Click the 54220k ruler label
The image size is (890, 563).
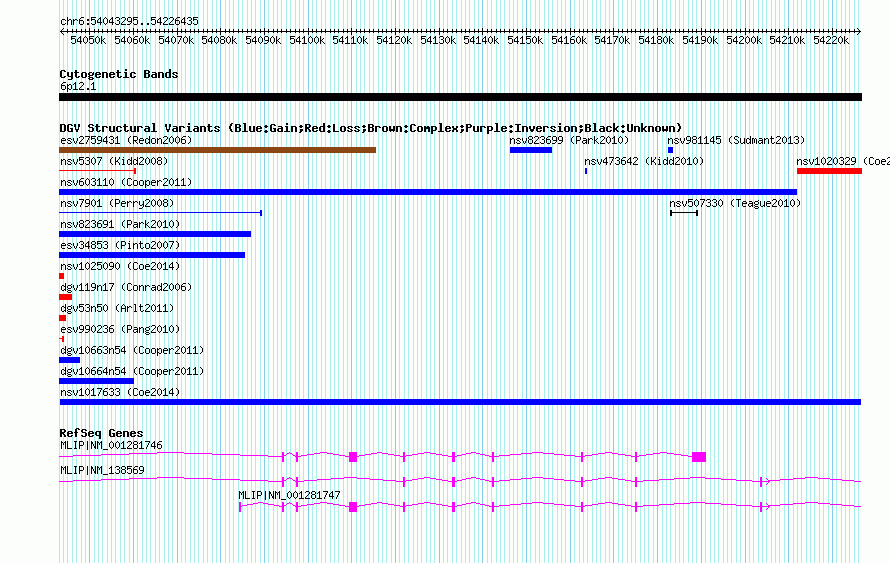pos(831,40)
